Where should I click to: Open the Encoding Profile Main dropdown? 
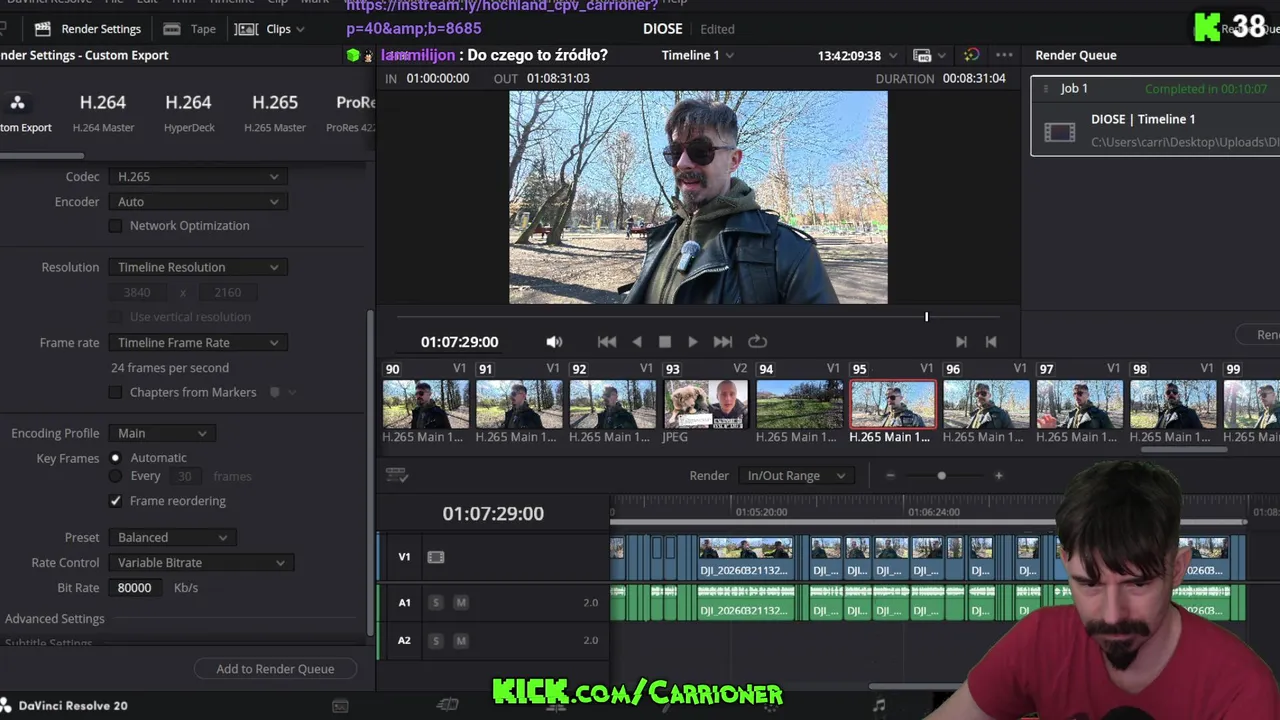click(162, 433)
